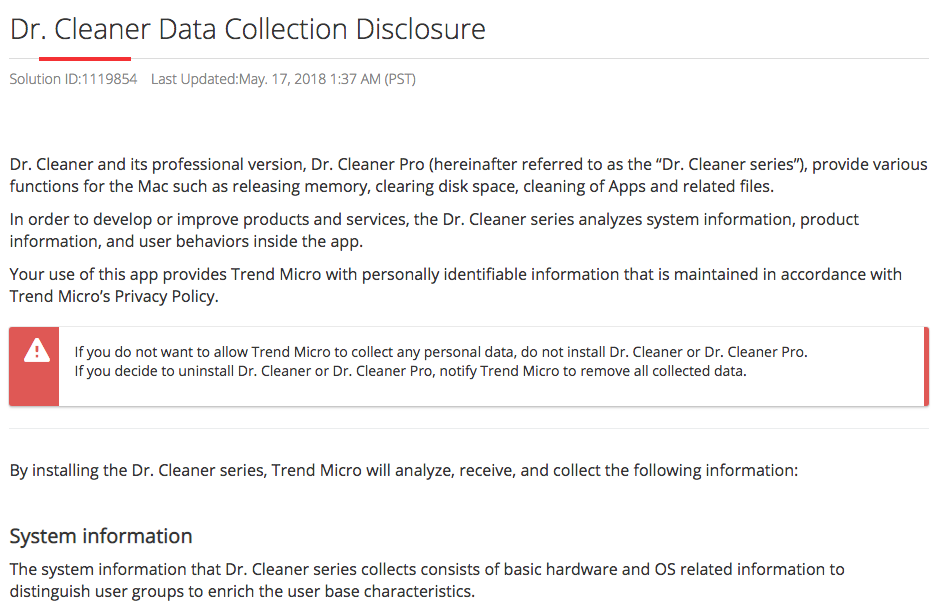The height and width of the screenshot is (605, 931).
Task: Click the first paragraph mentioning Dr. Cleaner Pro
Action: point(468,175)
